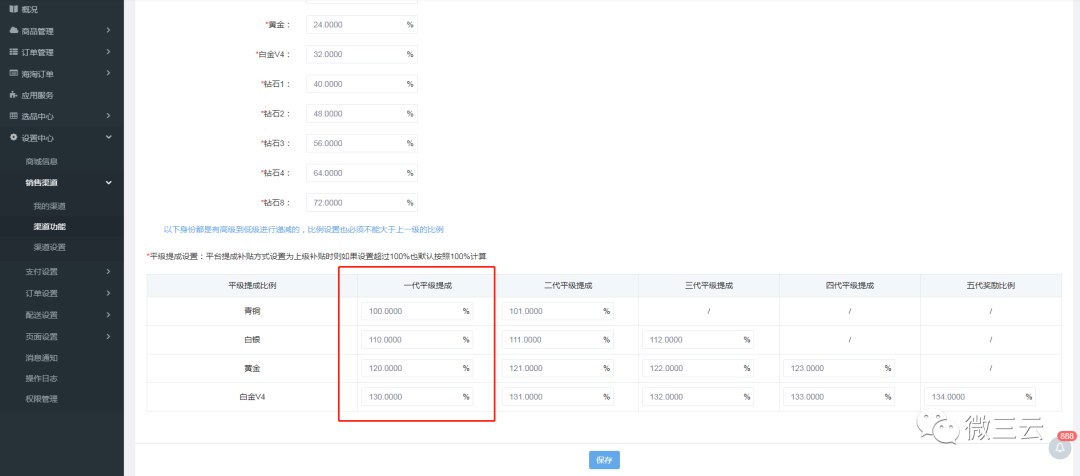Click the 二代平级提成 column header
The image size is (1080, 476).
(x=568, y=285)
